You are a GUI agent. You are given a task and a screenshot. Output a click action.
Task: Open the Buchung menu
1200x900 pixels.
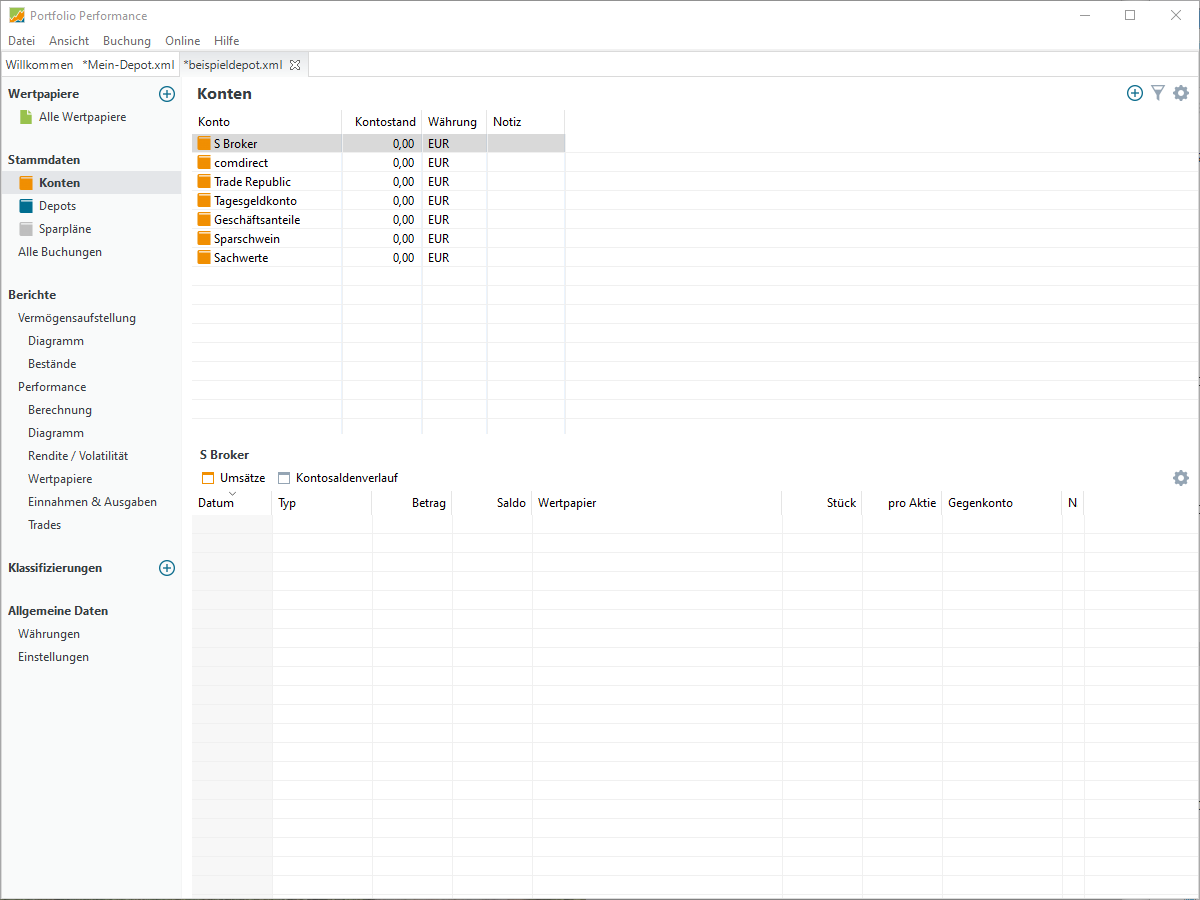127,41
